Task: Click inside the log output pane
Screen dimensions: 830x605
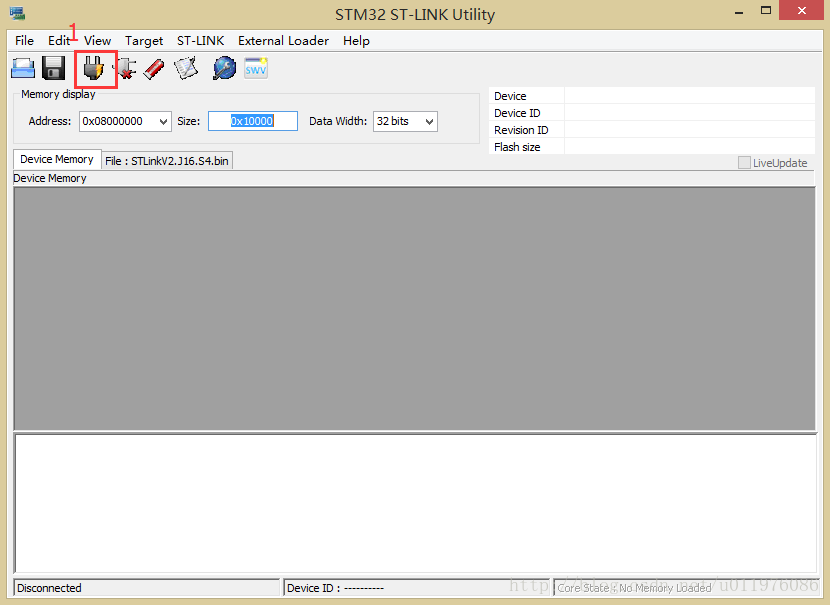Action: click(x=416, y=503)
